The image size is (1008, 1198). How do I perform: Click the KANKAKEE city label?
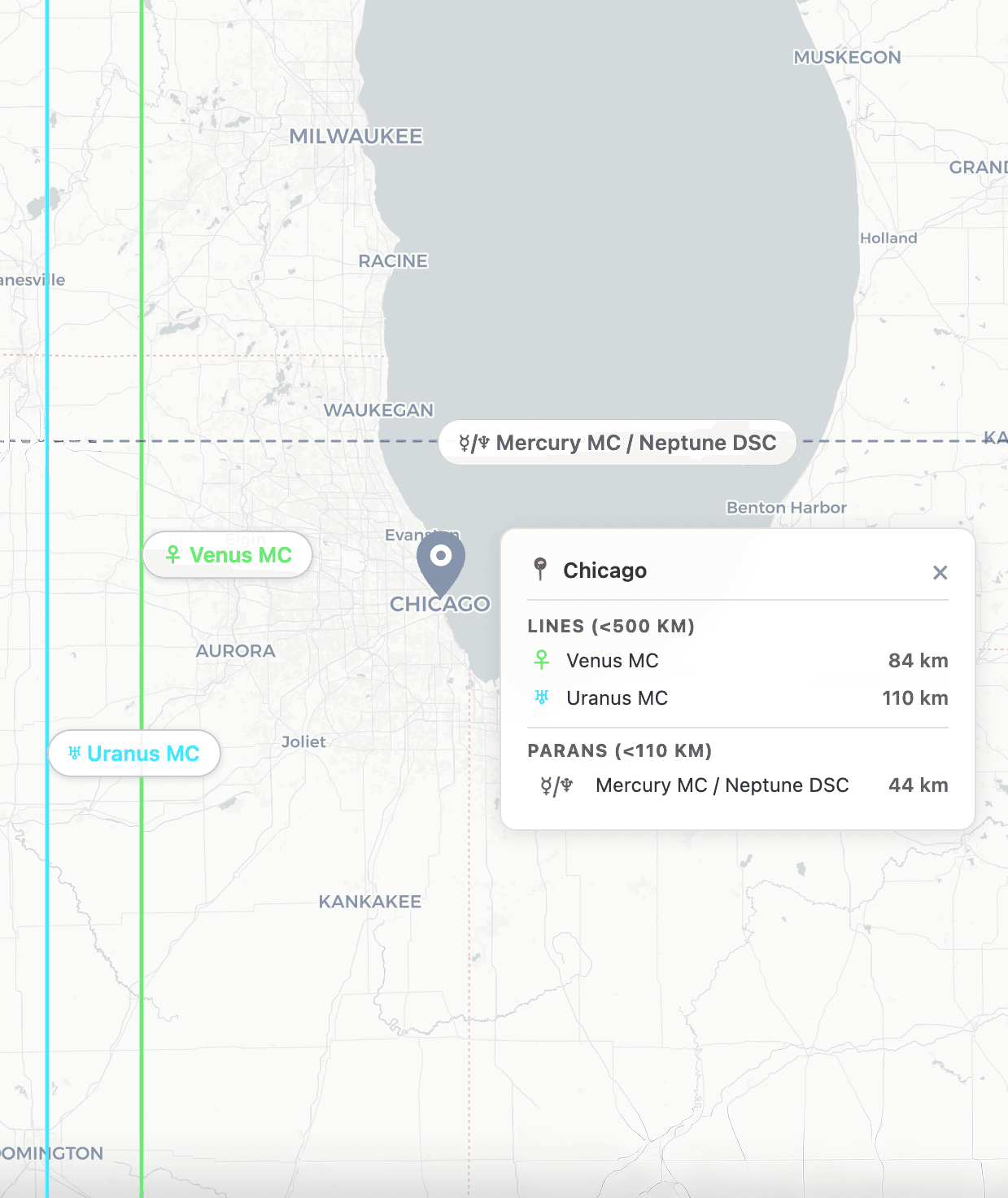(x=370, y=902)
